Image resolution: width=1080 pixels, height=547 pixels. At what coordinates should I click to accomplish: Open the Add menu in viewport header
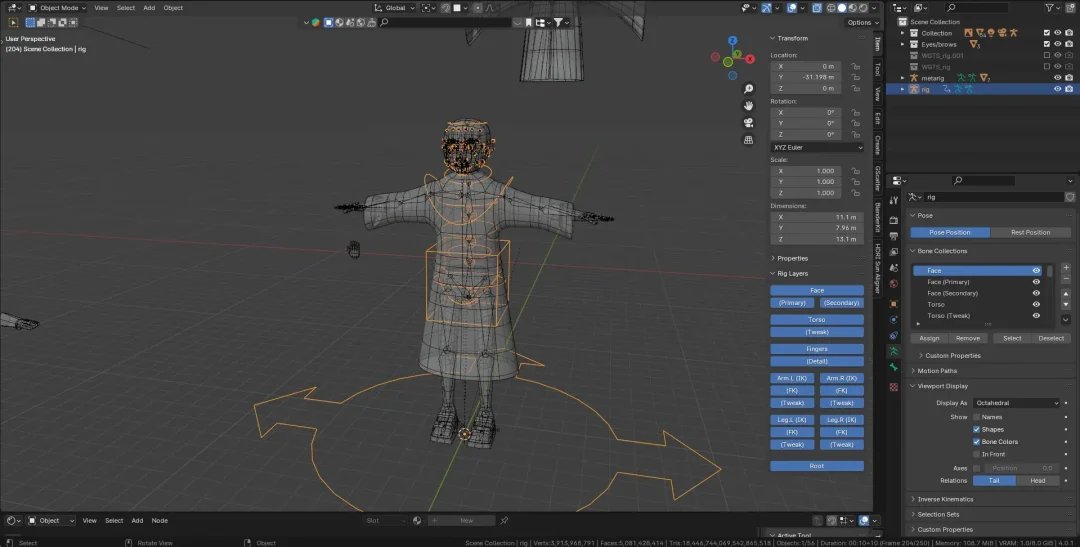pyautogui.click(x=149, y=7)
